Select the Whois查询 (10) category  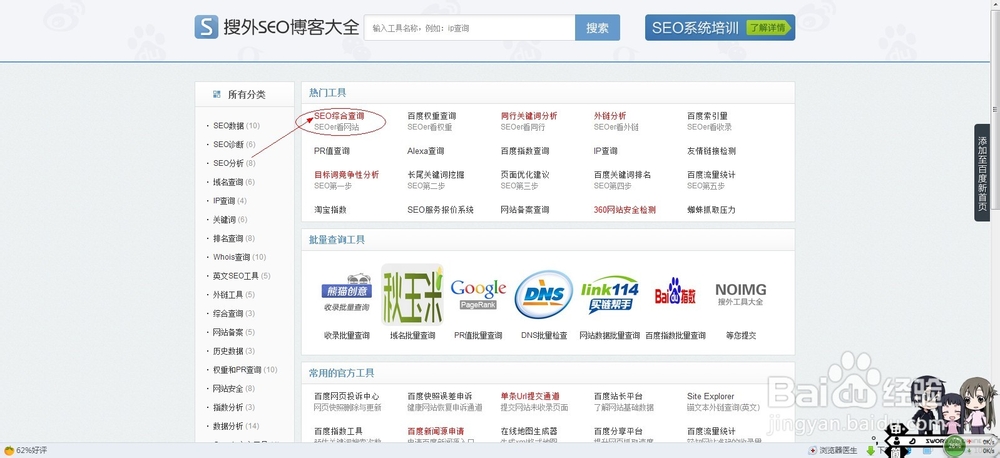coord(240,257)
